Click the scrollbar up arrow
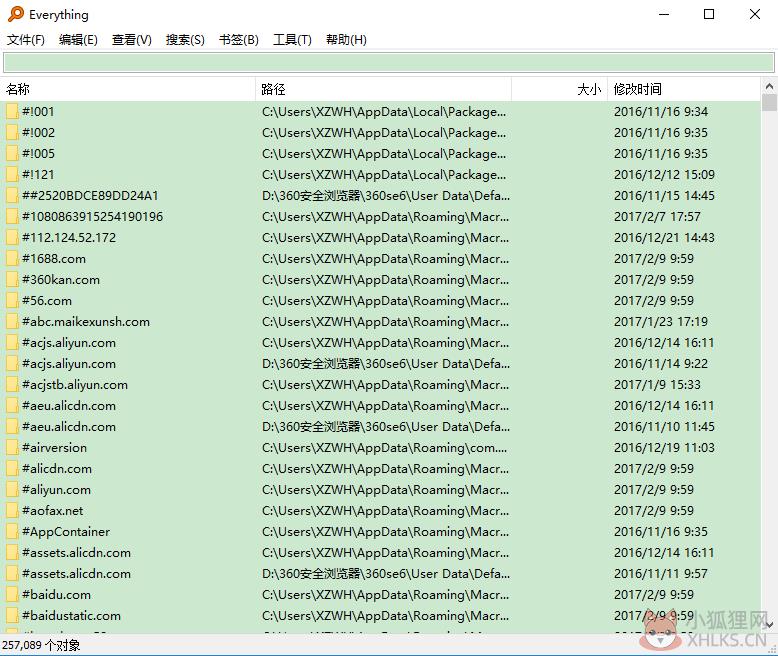The height and width of the screenshot is (656, 778). (769, 86)
